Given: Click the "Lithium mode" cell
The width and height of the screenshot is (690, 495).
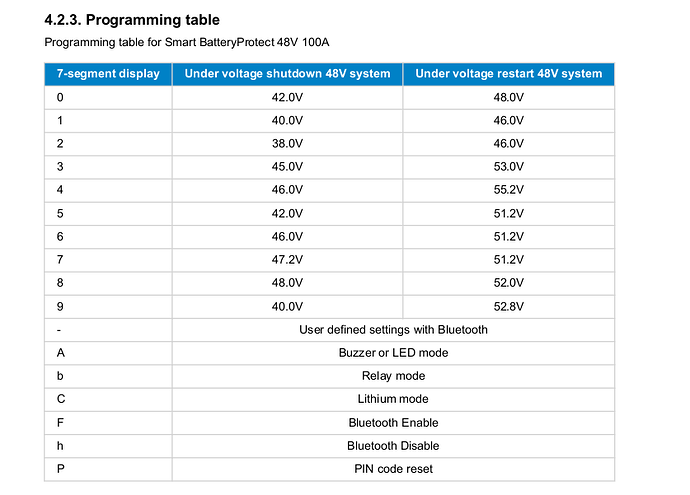Looking at the screenshot, I should (x=393, y=399).
